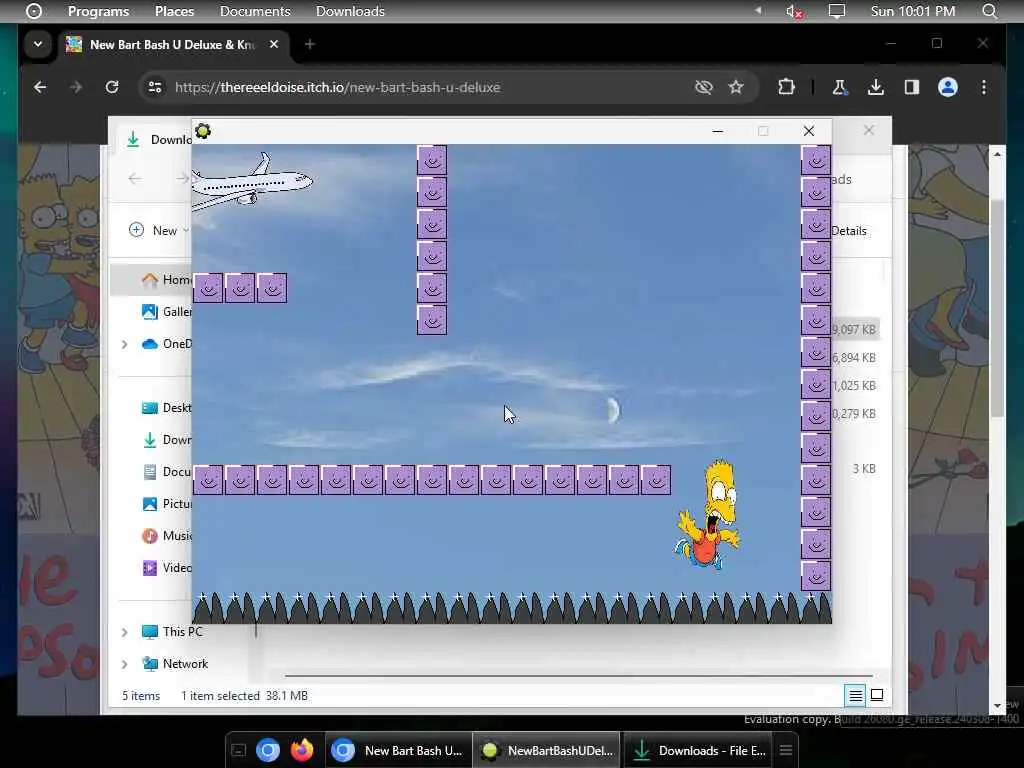Click the browser page vertical scrollbar thumb

click(x=997, y=307)
